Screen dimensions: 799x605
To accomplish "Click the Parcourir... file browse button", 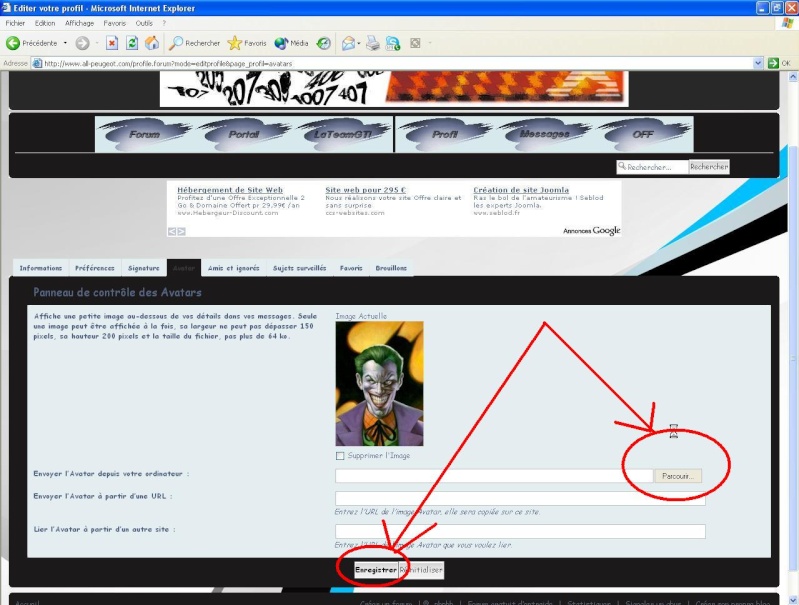I will coord(678,476).
